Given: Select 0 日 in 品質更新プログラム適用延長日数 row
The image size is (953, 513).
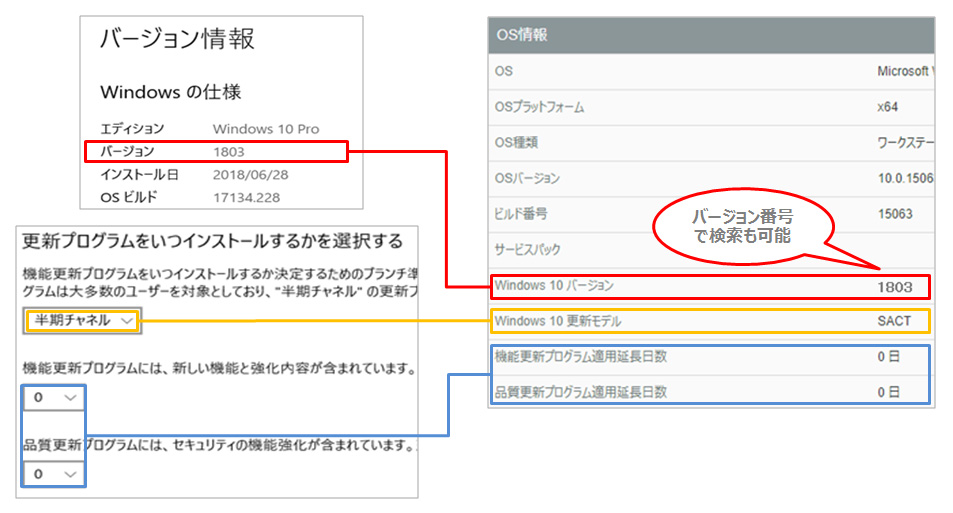Looking at the screenshot, I should point(888,393).
